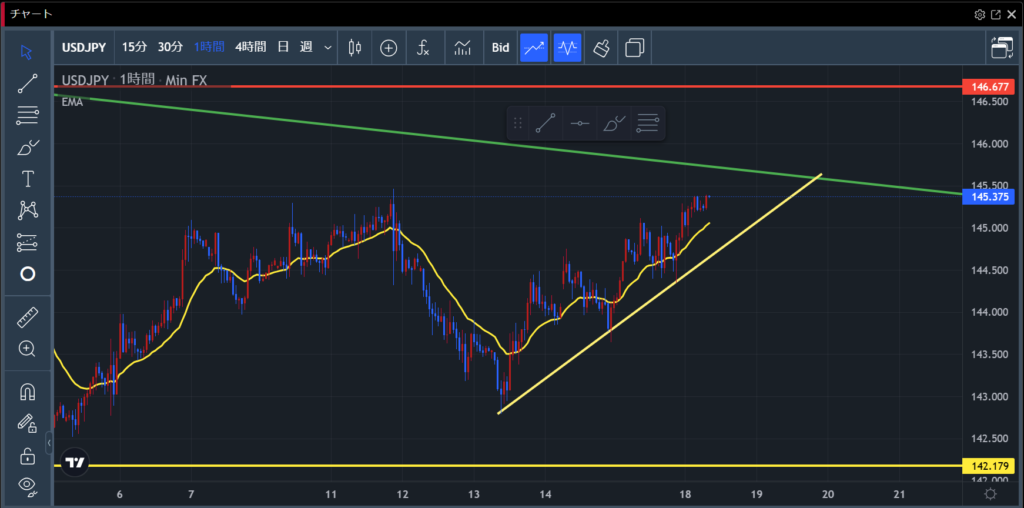
Task: Open the horizontal lines tool group
Action: pyautogui.click(x=27, y=115)
